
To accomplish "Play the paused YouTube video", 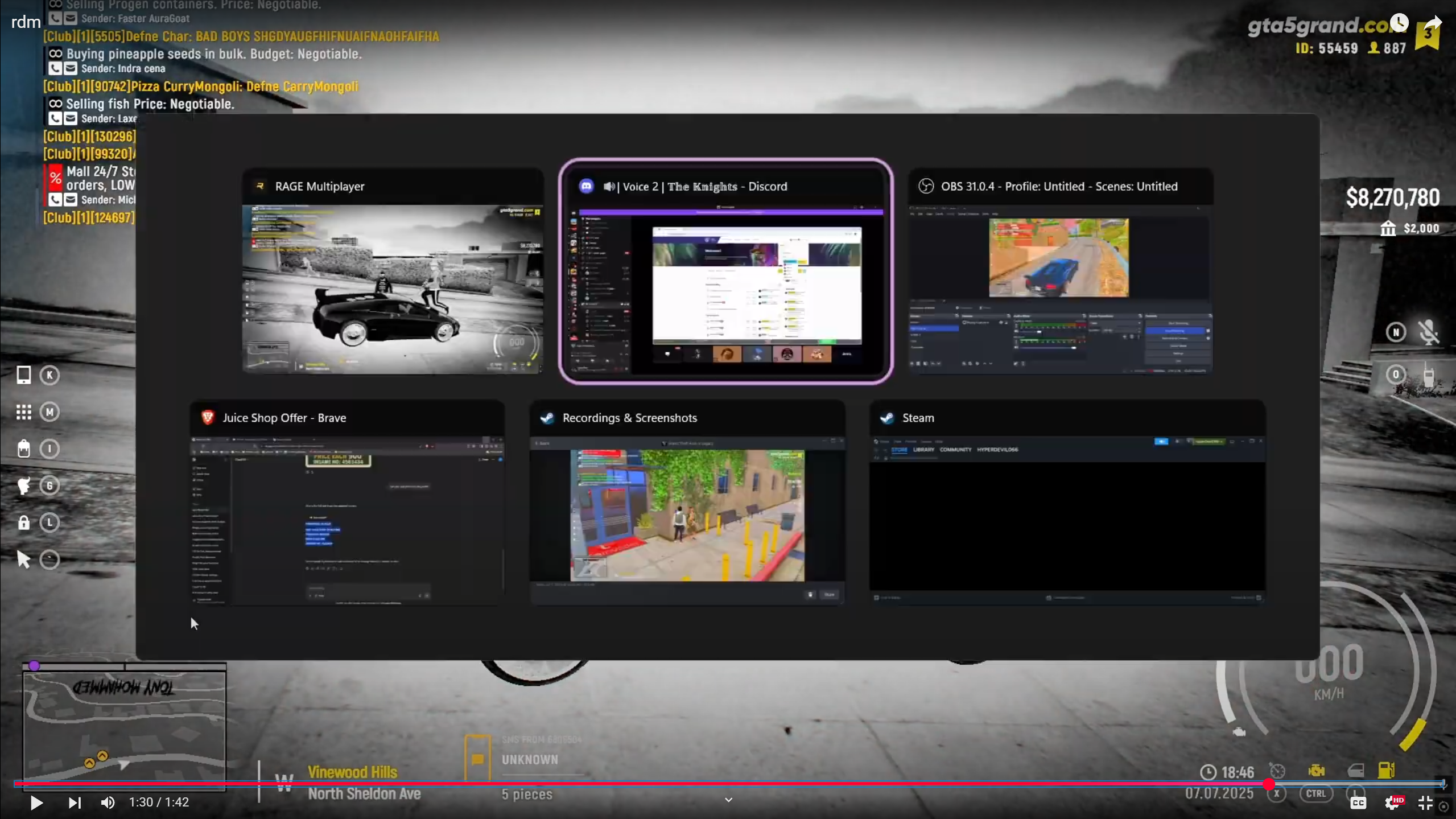I will [36, 802].
